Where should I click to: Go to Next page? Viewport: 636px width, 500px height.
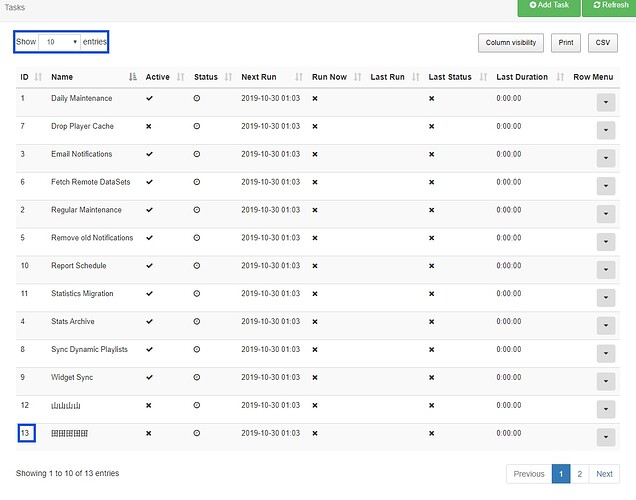pyautogui.click(x=604, y=474)
